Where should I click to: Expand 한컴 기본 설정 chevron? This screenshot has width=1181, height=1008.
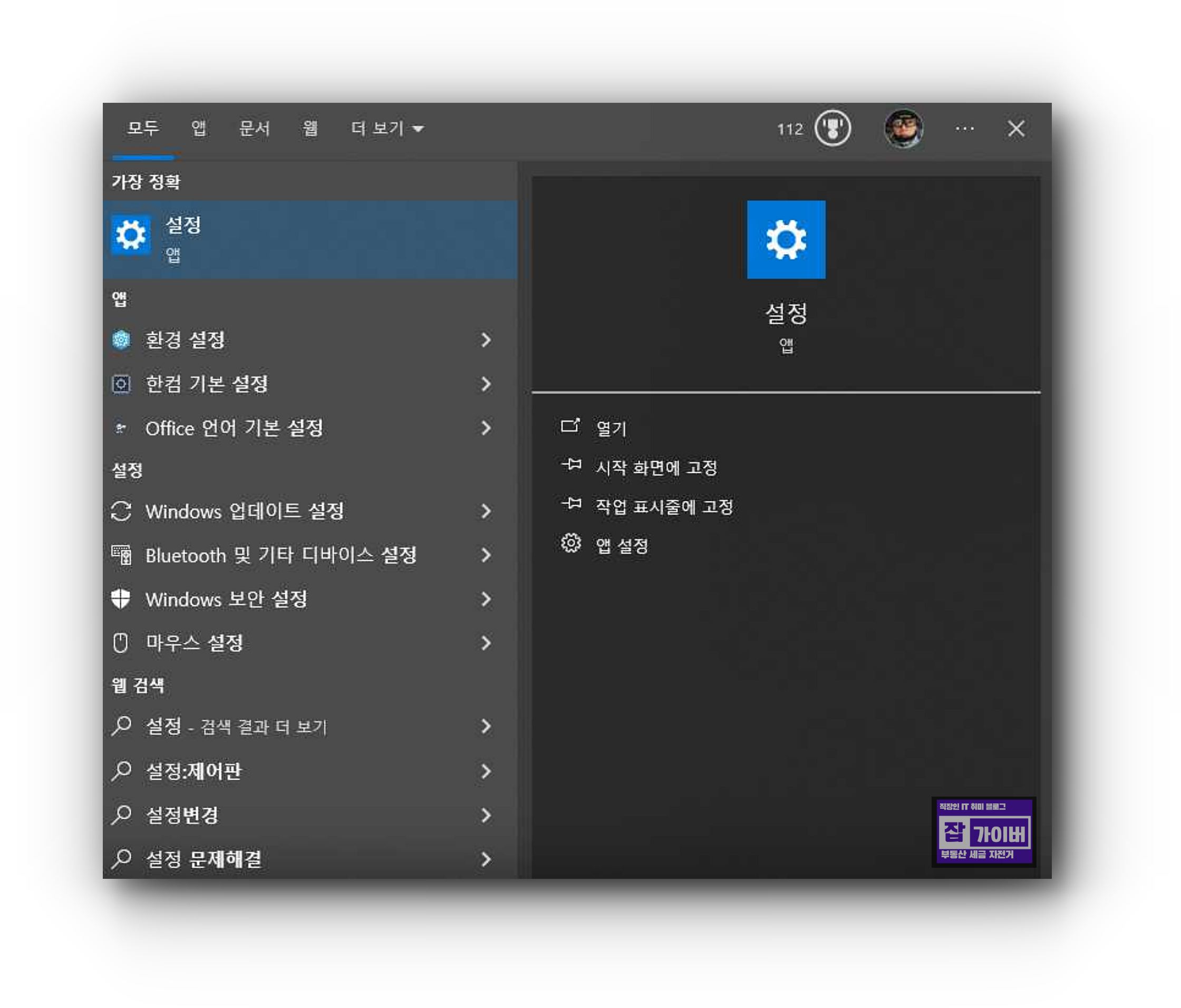point(486,384)
